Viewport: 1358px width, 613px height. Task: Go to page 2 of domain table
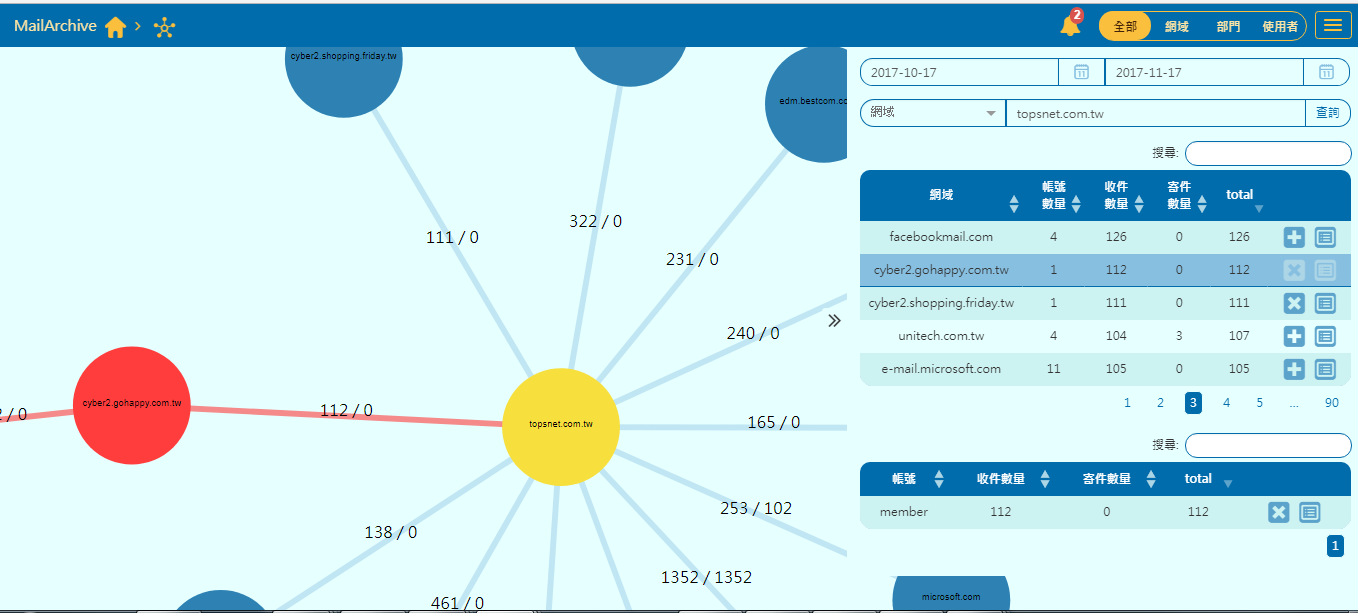(1160, 403)
